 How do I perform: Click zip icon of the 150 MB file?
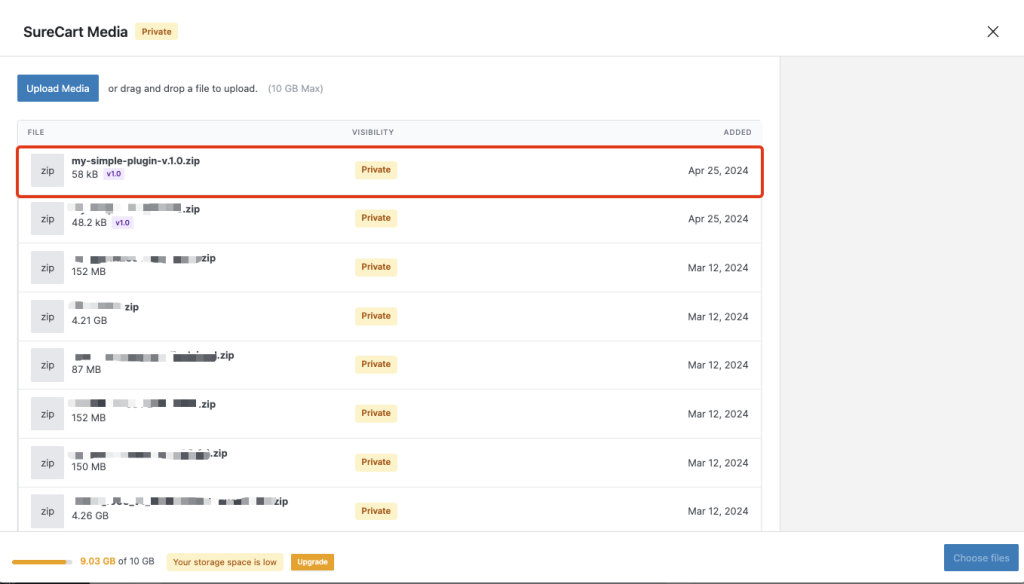tap(47, 462)
